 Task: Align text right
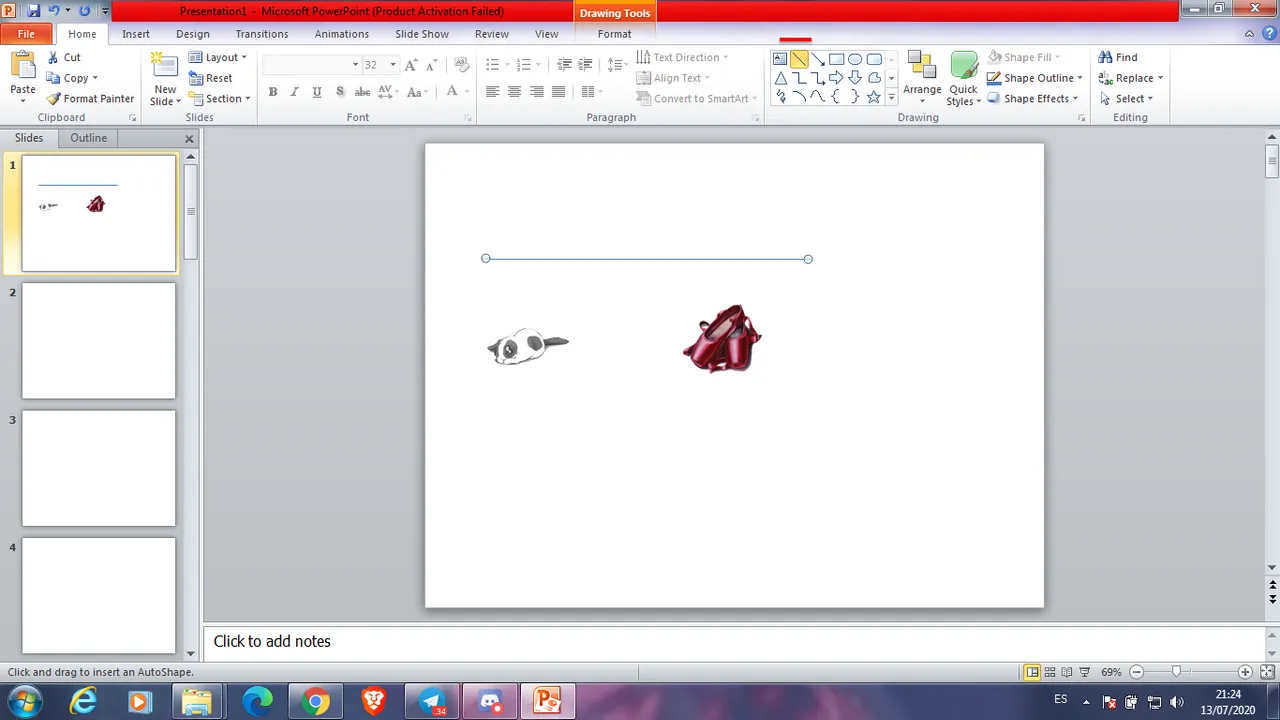(x=537, y=92)
